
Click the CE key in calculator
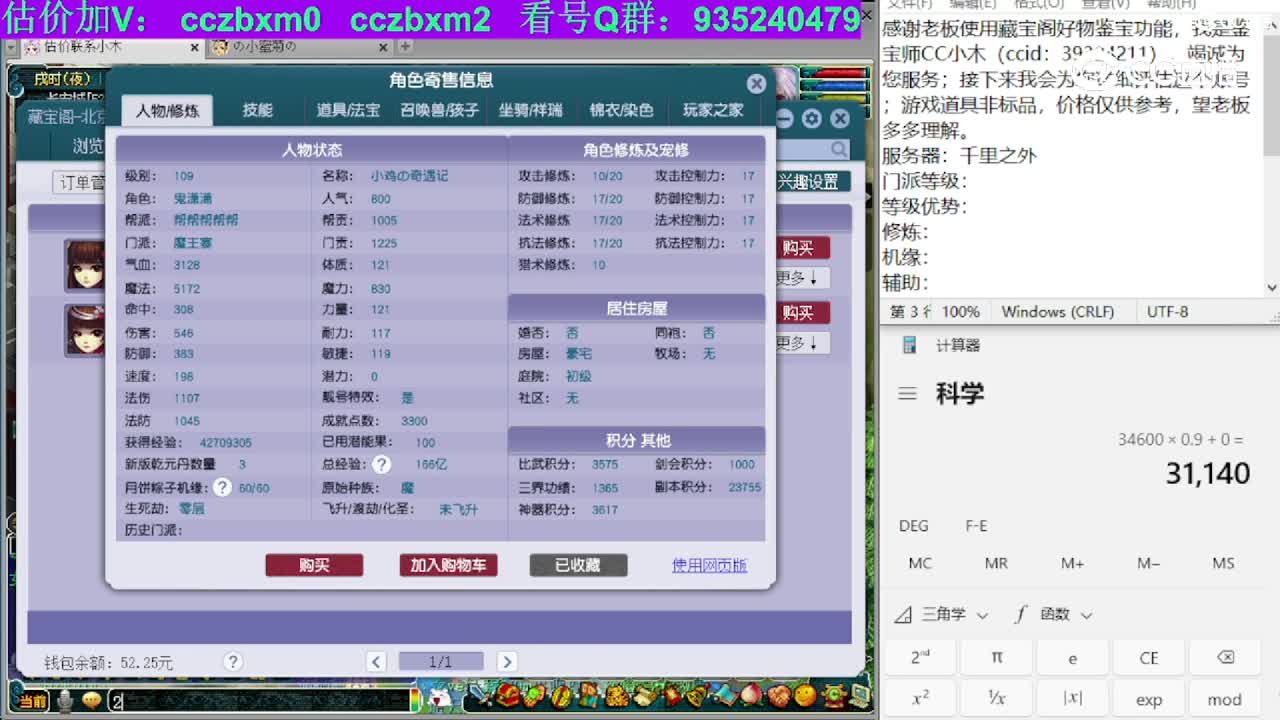pyautogui.click(x=1149, y=658)
